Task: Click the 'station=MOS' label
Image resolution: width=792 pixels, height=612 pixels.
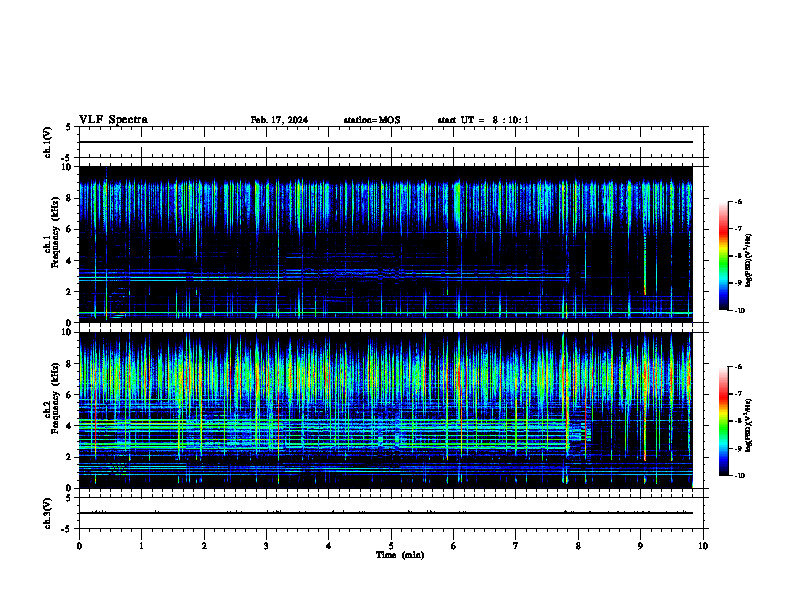Action: coord(372,120)
